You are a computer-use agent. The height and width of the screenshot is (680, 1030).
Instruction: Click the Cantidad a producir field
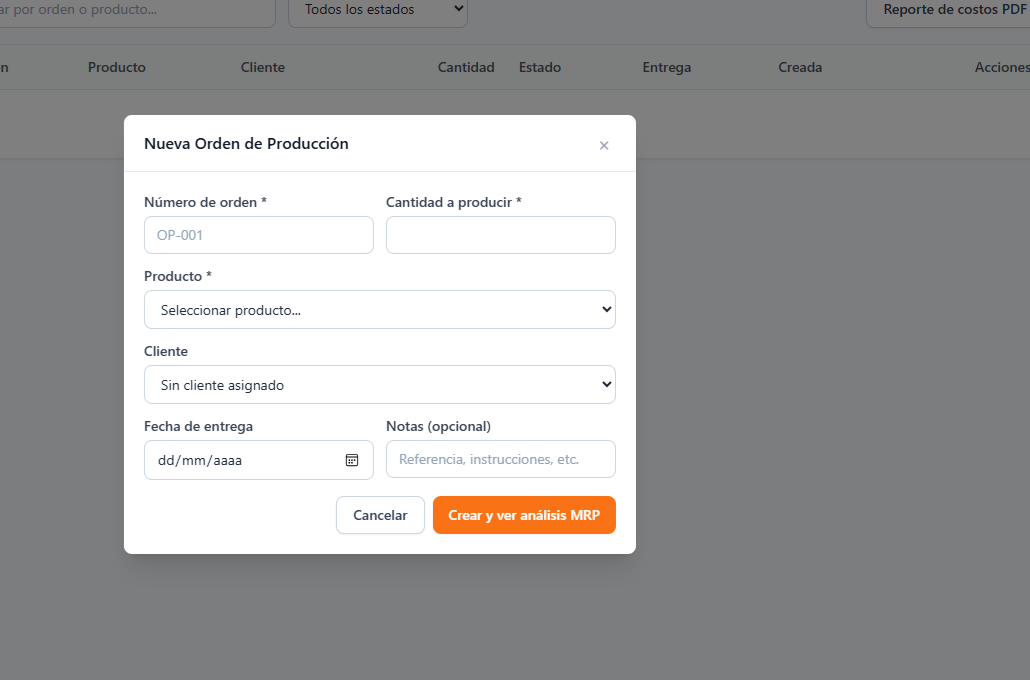click(x=501, y=235)
